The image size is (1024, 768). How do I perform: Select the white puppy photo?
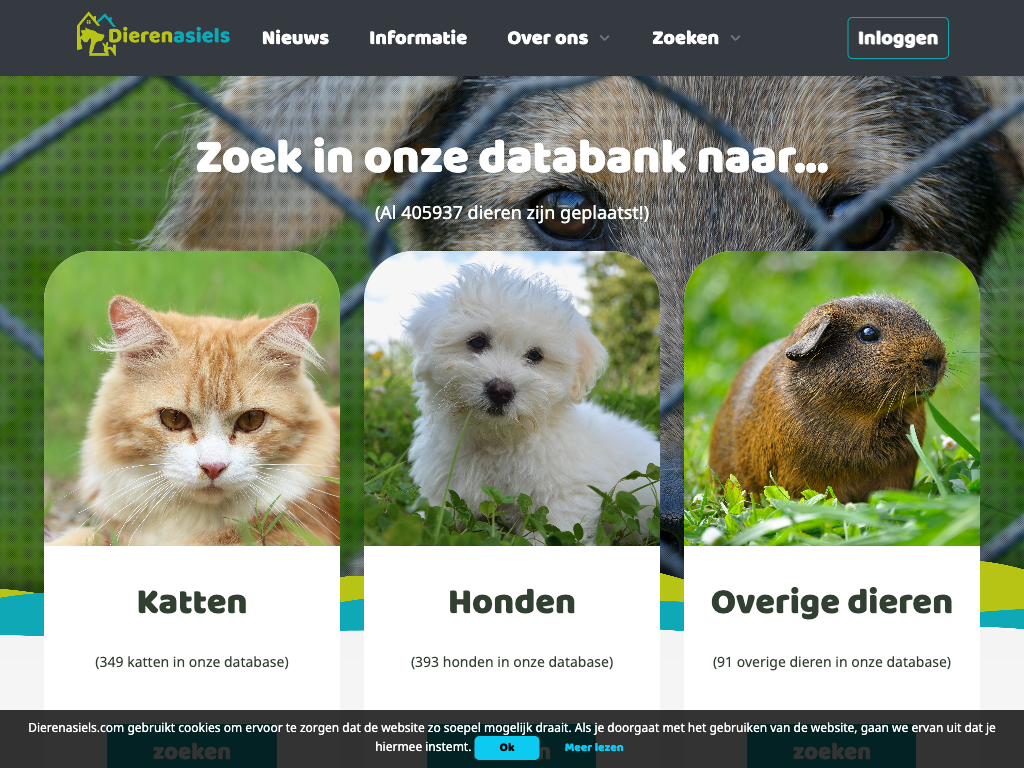pyautogui.click(x=512, y=398)
